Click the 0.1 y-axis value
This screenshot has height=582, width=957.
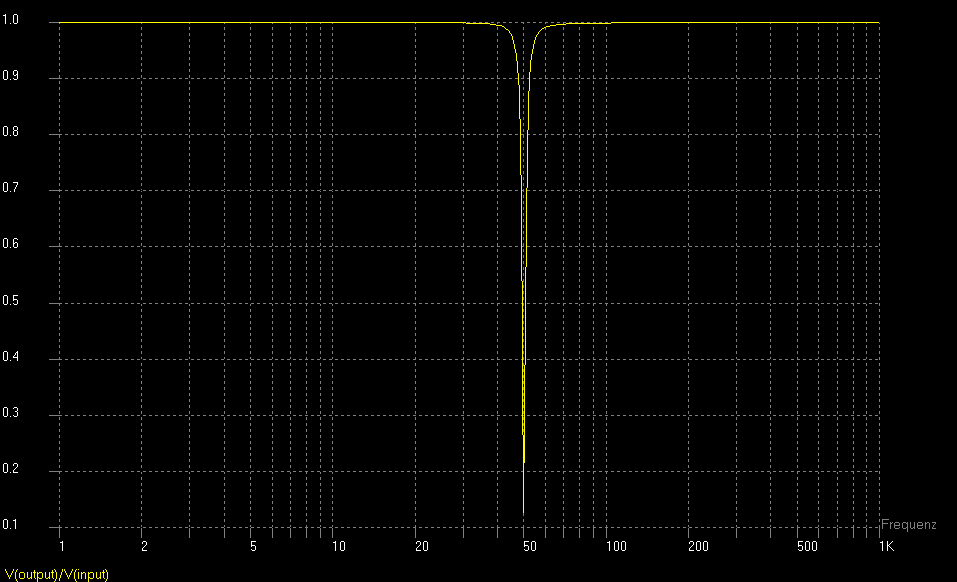(x=10, y=525)
